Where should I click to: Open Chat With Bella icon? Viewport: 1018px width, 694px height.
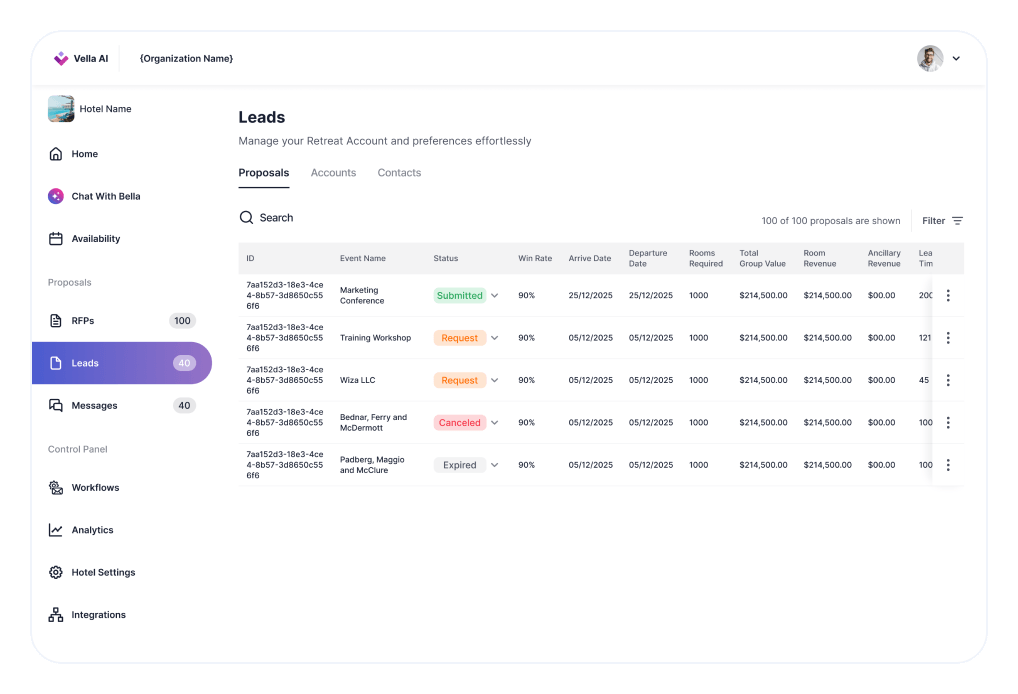[56, 196]
